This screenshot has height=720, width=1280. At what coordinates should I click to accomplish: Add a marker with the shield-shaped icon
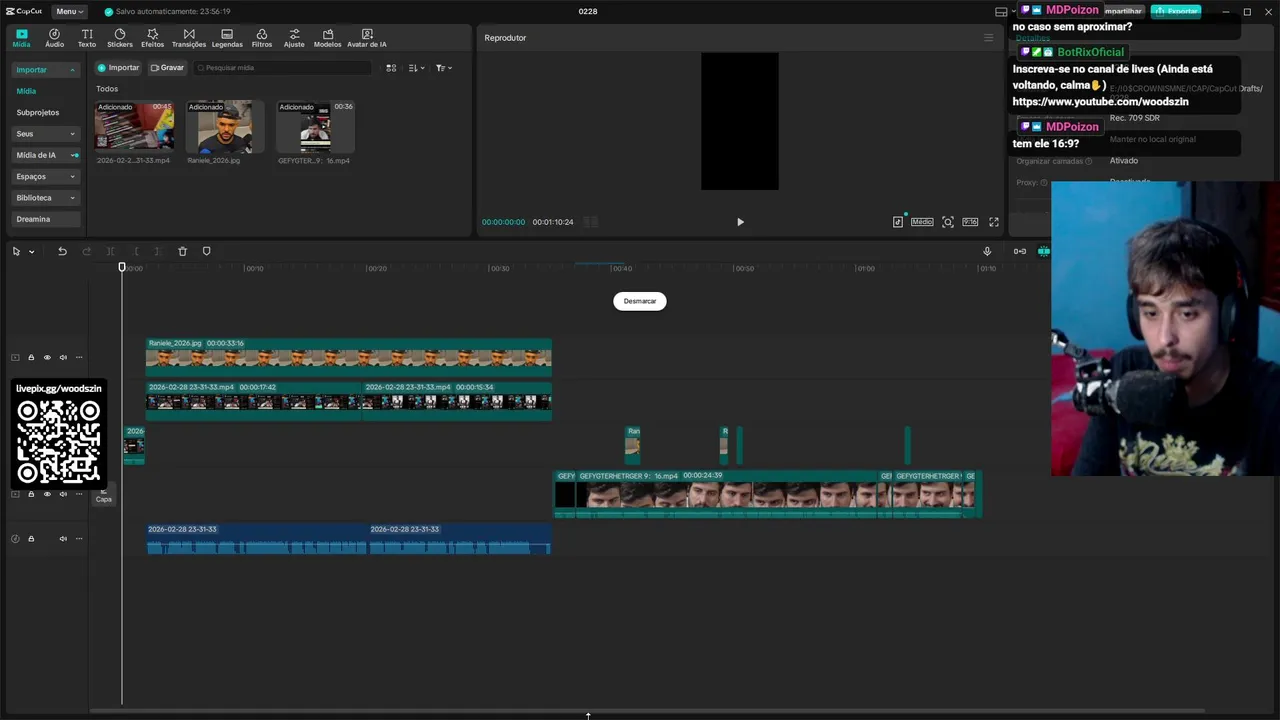coord(207,251)
